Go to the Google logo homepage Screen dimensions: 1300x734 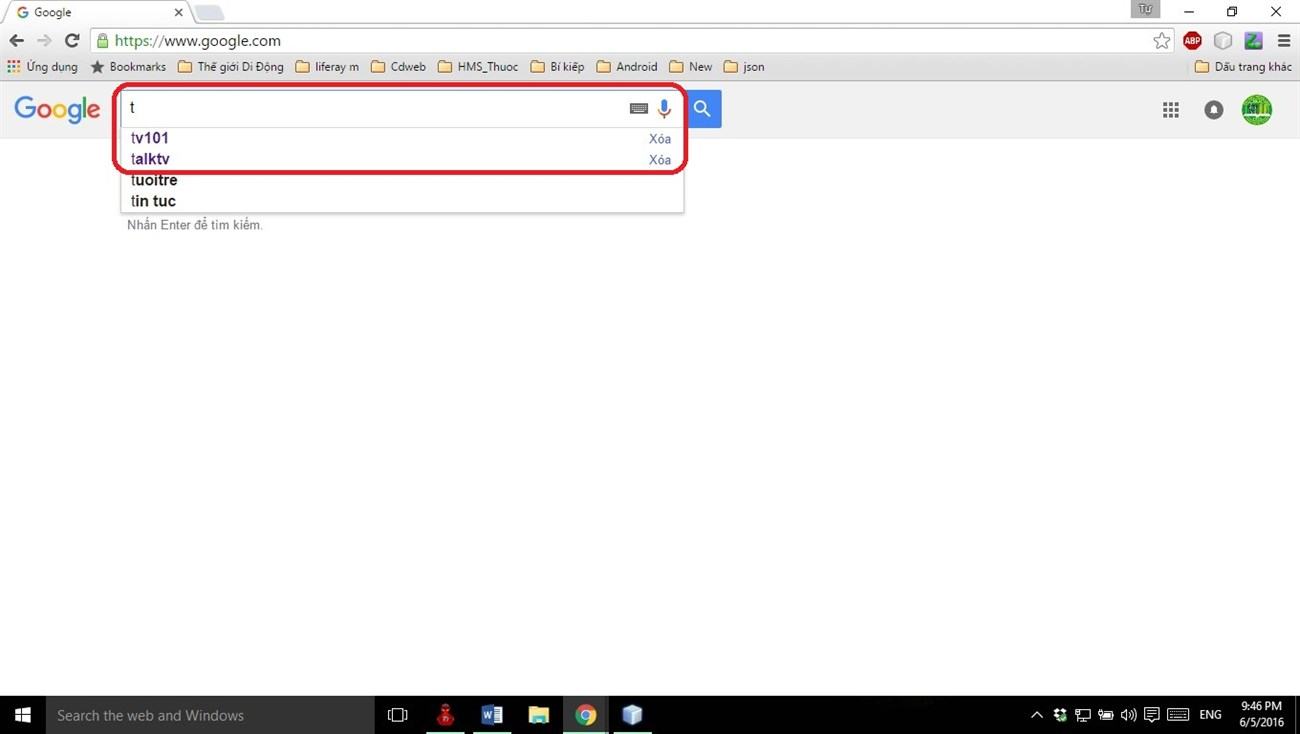click(x=57, y=110)
